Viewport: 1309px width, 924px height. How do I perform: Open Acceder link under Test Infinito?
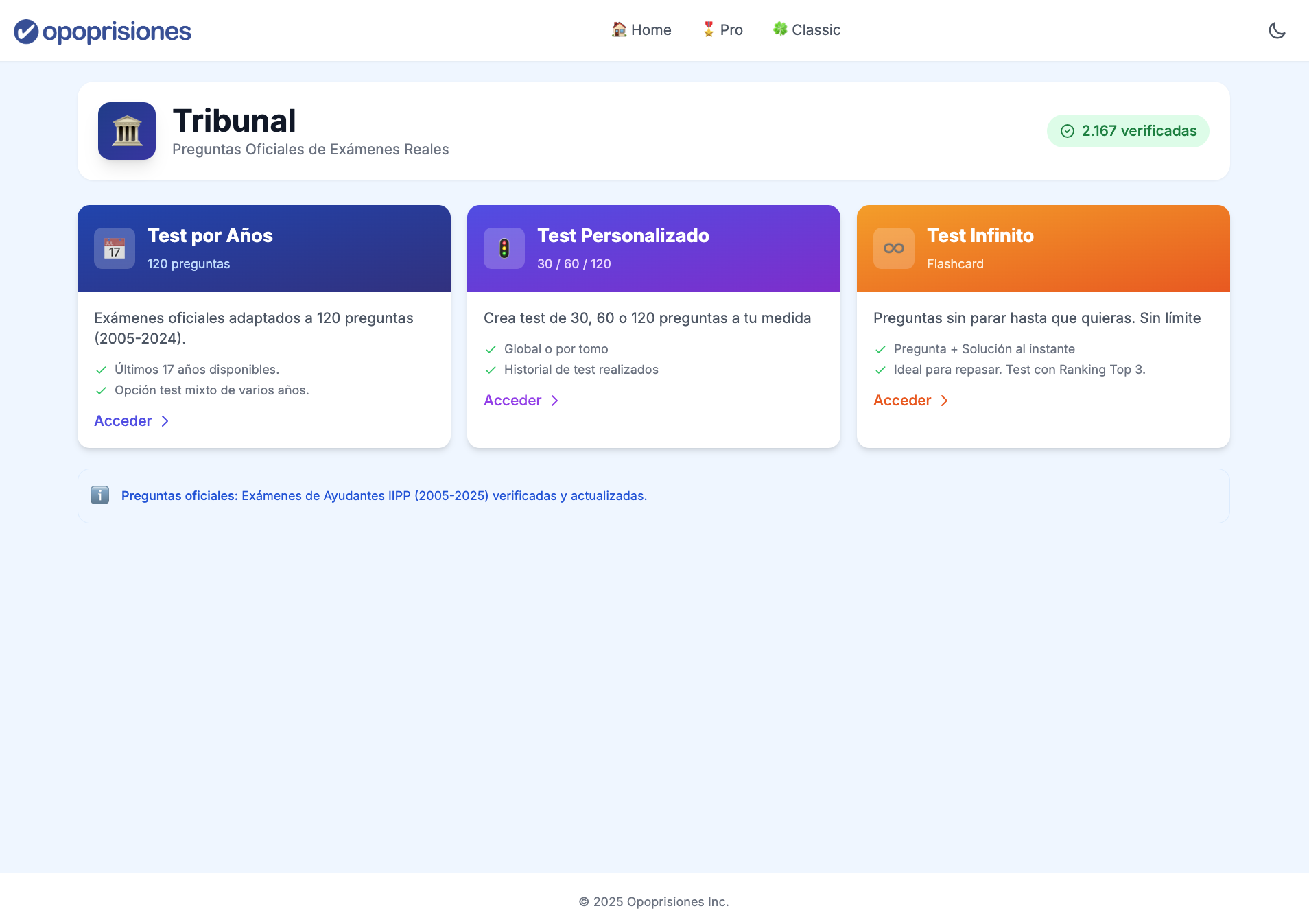(902, 401)
